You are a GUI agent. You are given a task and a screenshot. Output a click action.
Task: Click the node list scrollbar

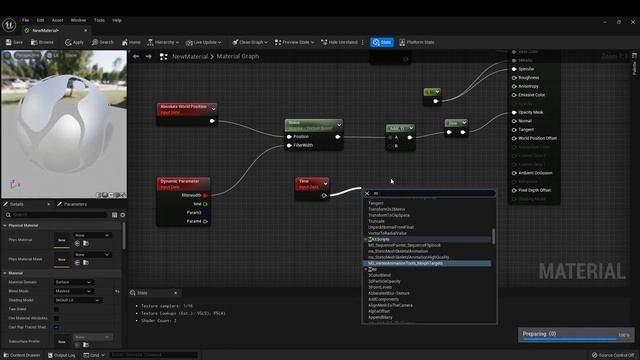[493, 236]
